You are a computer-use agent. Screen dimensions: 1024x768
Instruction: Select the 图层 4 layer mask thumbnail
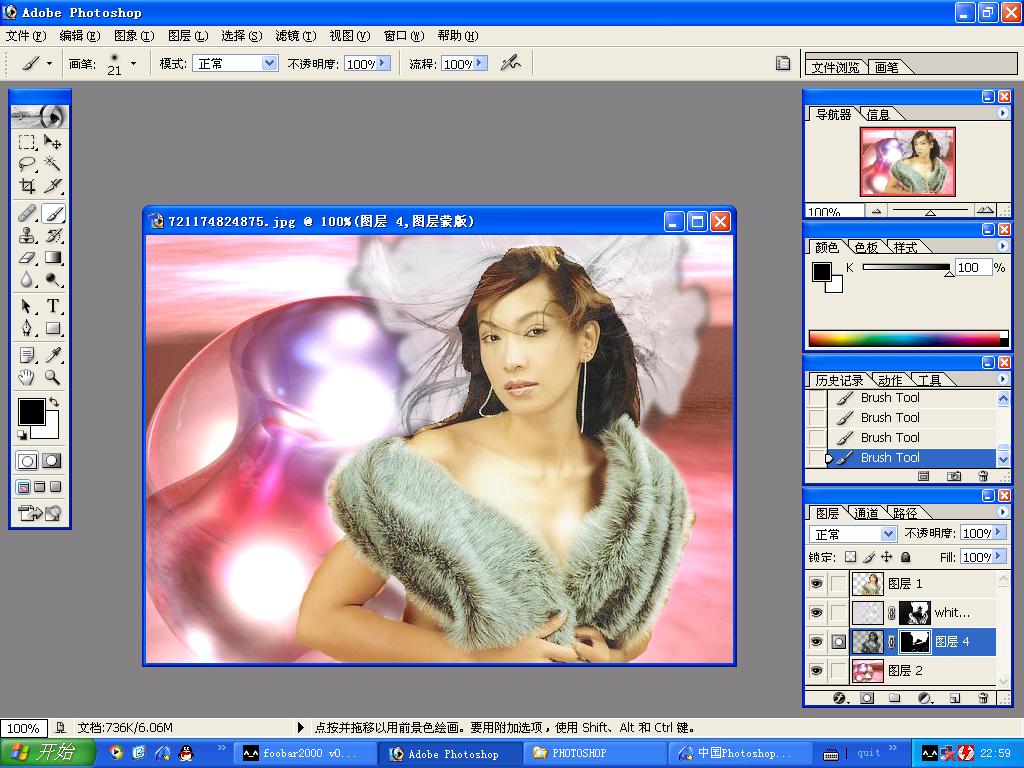(914, 642)
